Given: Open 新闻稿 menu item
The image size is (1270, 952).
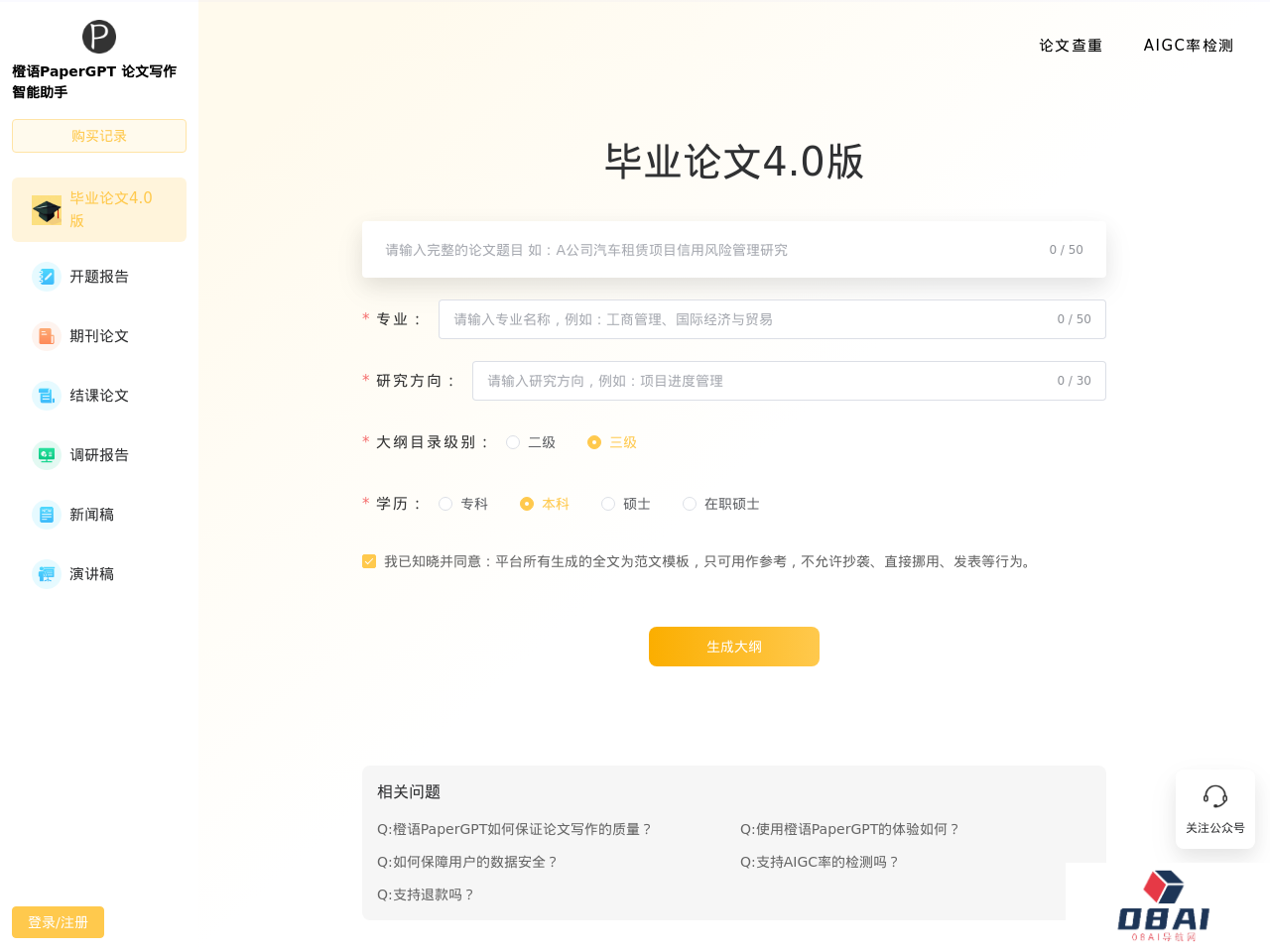Looking at the screenshot, I should click(x=99, y=515).
